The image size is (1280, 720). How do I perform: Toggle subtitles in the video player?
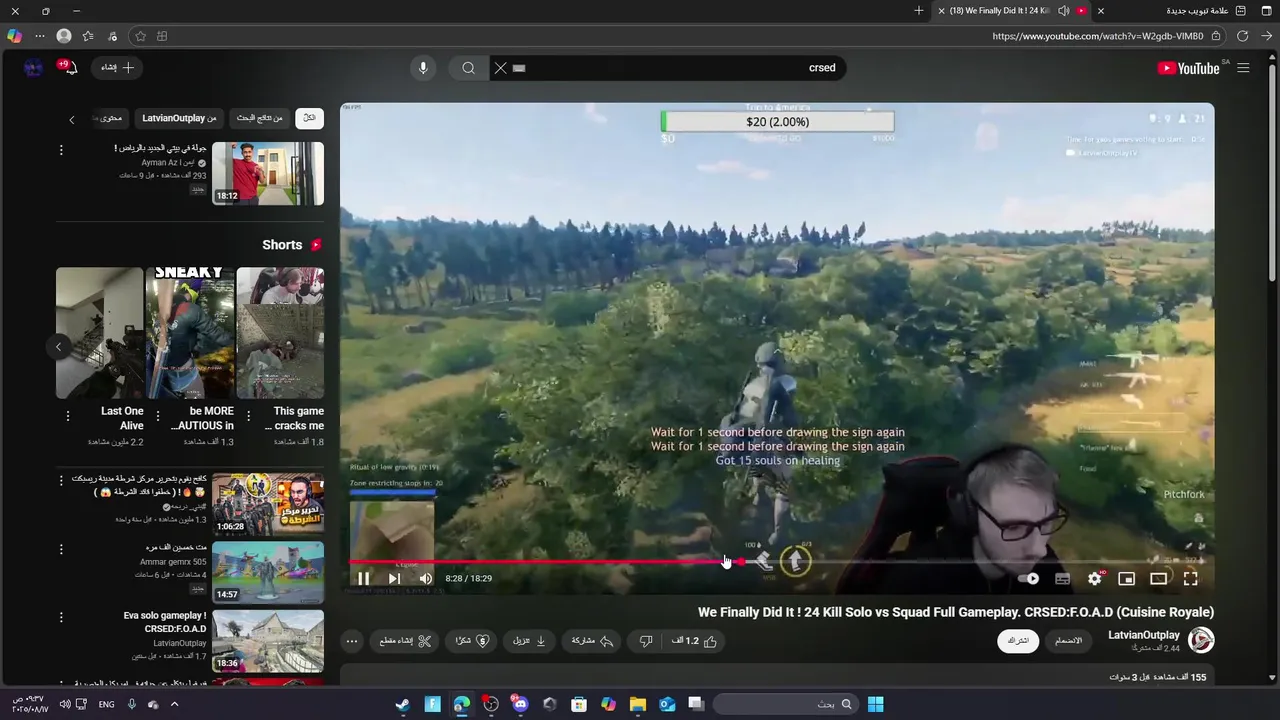[x=1062, y=578]
